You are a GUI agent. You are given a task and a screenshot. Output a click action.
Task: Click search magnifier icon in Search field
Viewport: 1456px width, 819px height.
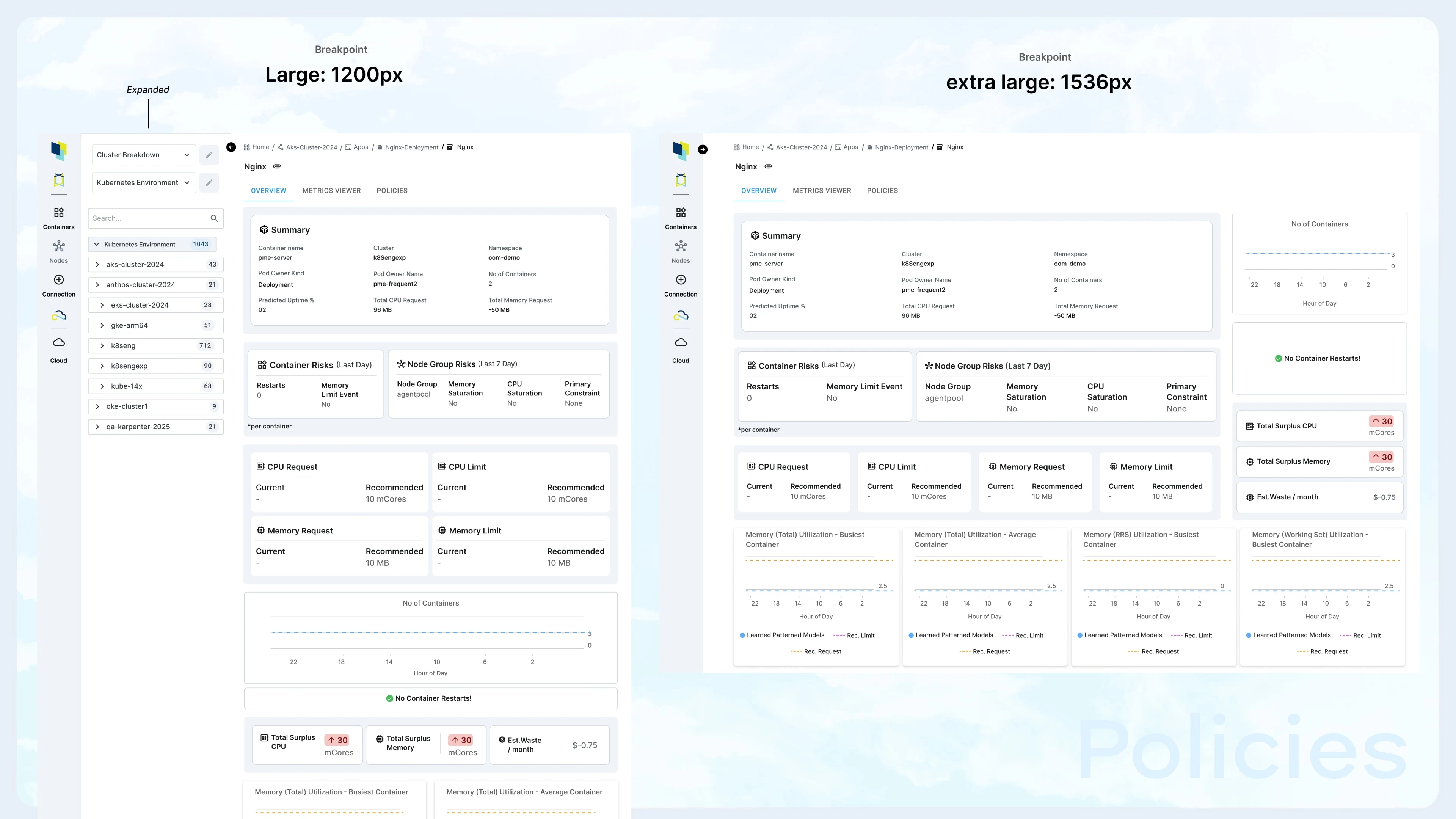click(214, 218)
